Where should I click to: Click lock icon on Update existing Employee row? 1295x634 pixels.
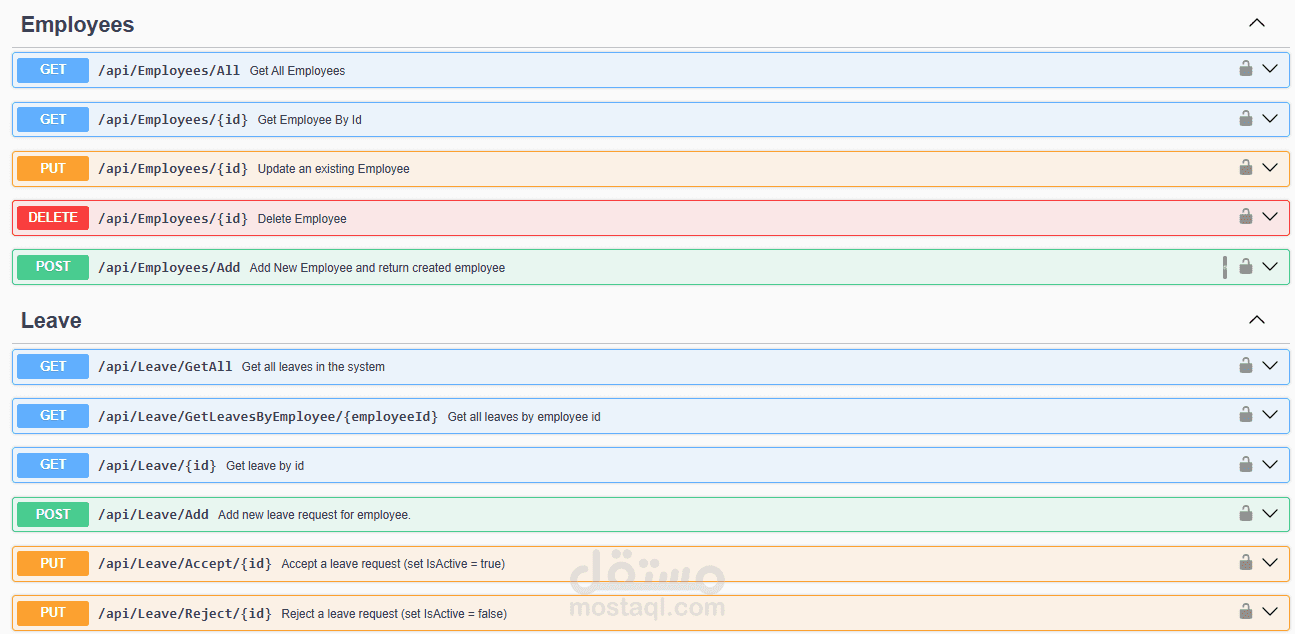[1246, 168]
